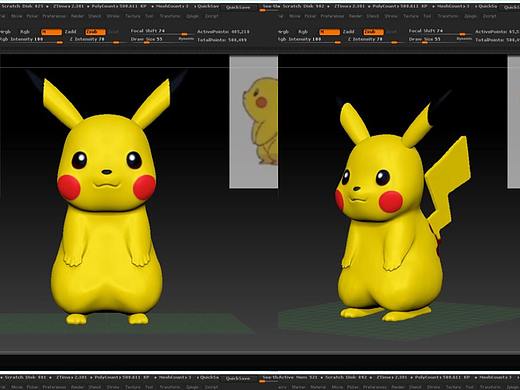Open Preferences menu in top-right ZBrush window
This screenshot has height=390, width=520.
[332, 16]
